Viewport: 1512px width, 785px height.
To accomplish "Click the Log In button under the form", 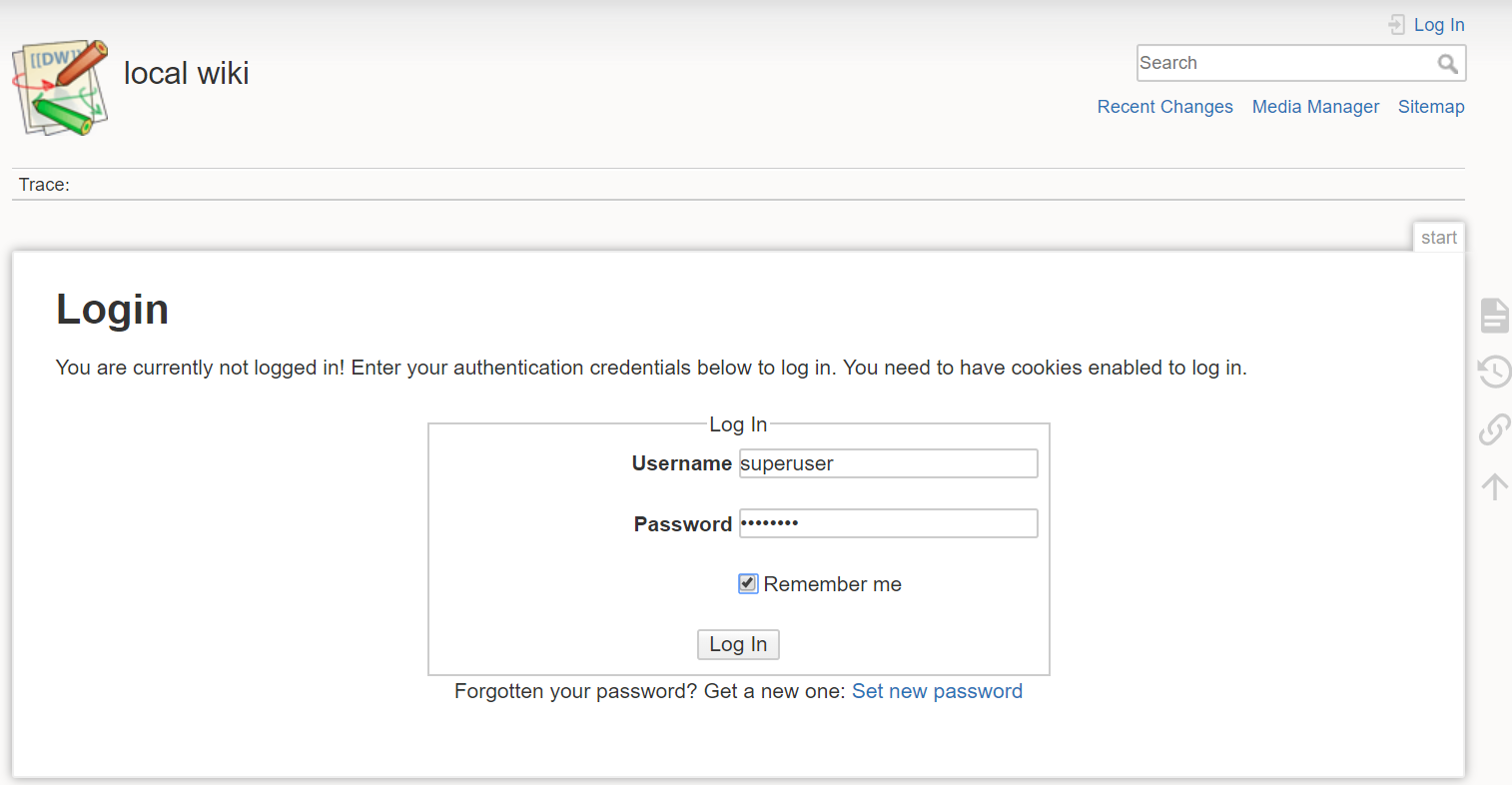I will click(x=738, y=644).
